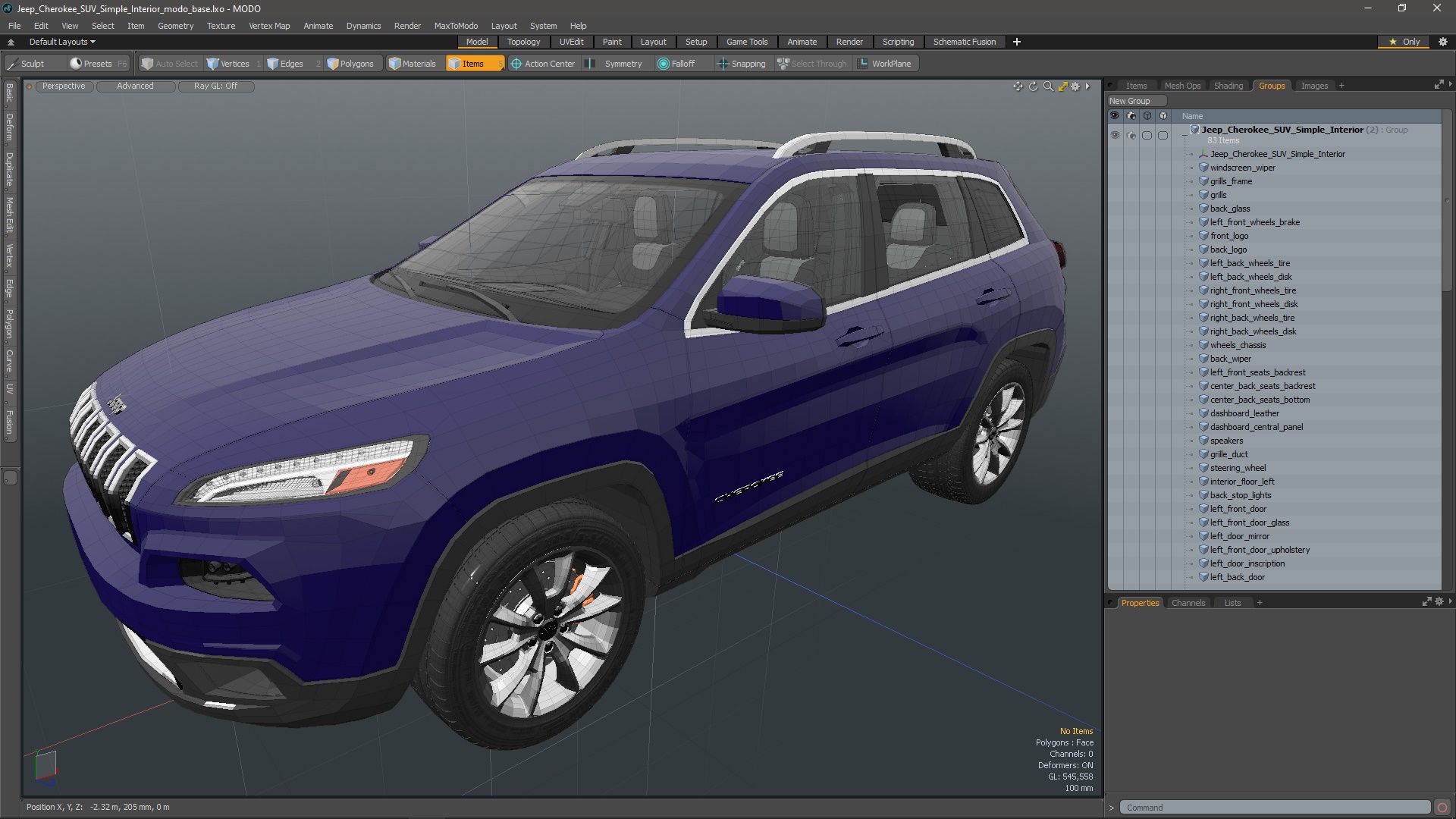This screenshot has width=1456, height=819.
Task: Open the MaxToModo menu
Action: (456, 26)
